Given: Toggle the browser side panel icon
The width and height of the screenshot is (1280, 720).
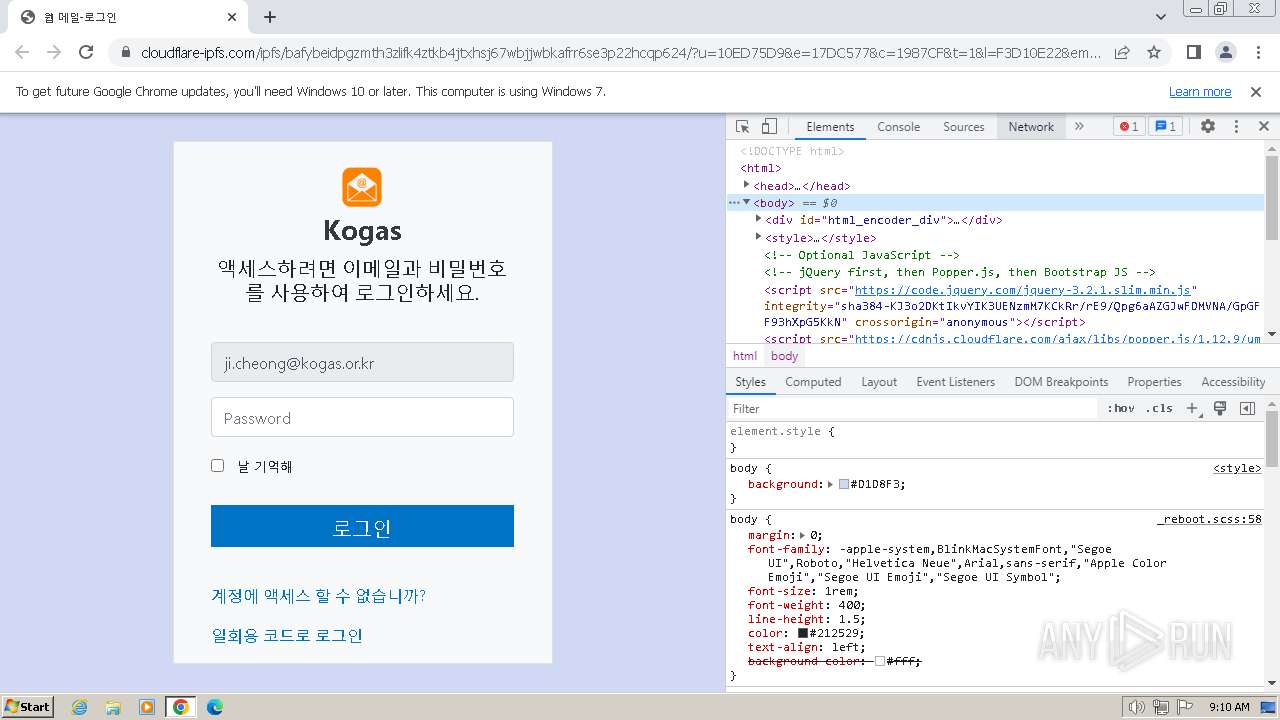Looking at the screenshot, I should [x=1194, y=52].
